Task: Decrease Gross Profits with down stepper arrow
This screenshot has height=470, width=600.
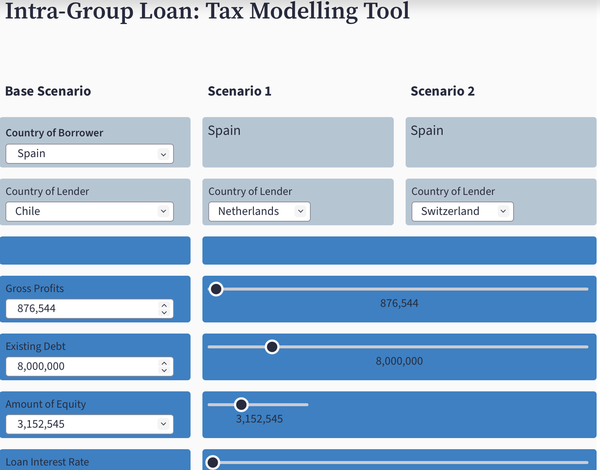Action: (164, 312)
